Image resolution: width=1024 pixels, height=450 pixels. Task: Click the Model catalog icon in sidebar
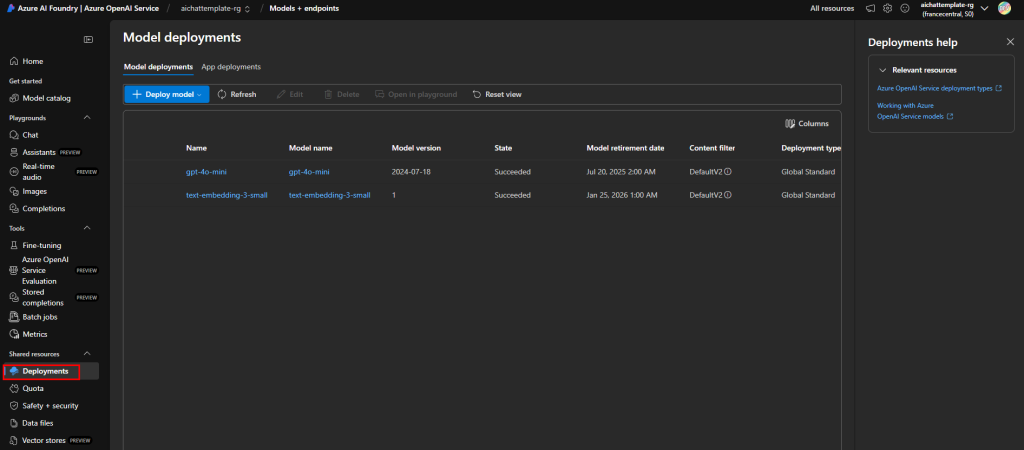tap(14, 99)
